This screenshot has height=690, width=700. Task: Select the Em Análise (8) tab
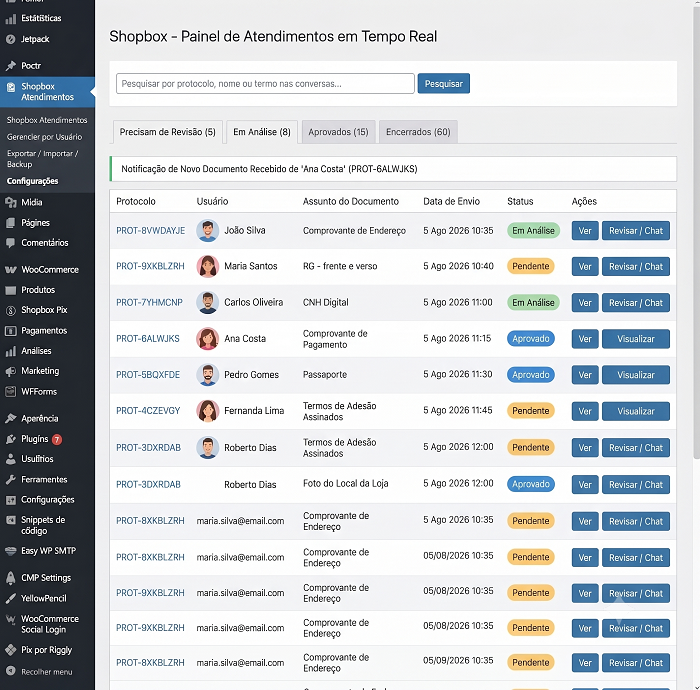click(262, 132)
